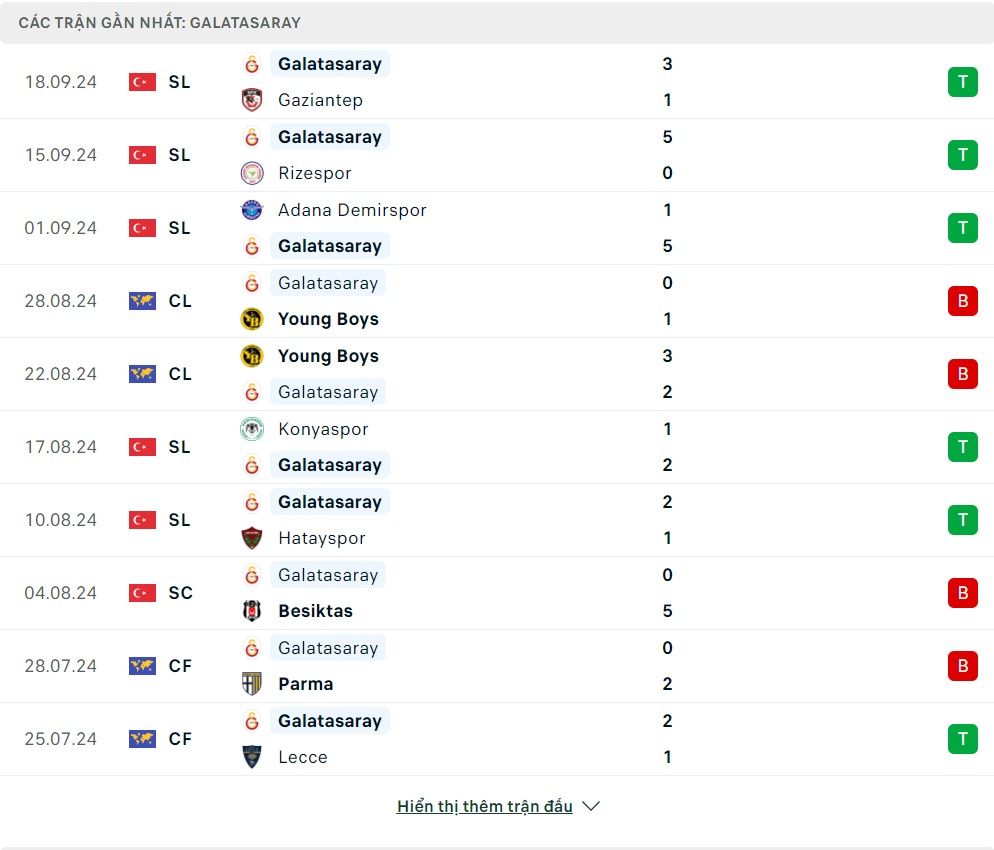Click the green T badge for 18.09.24 match
This screenshot has height=850, width=994.
coord(962,82)
